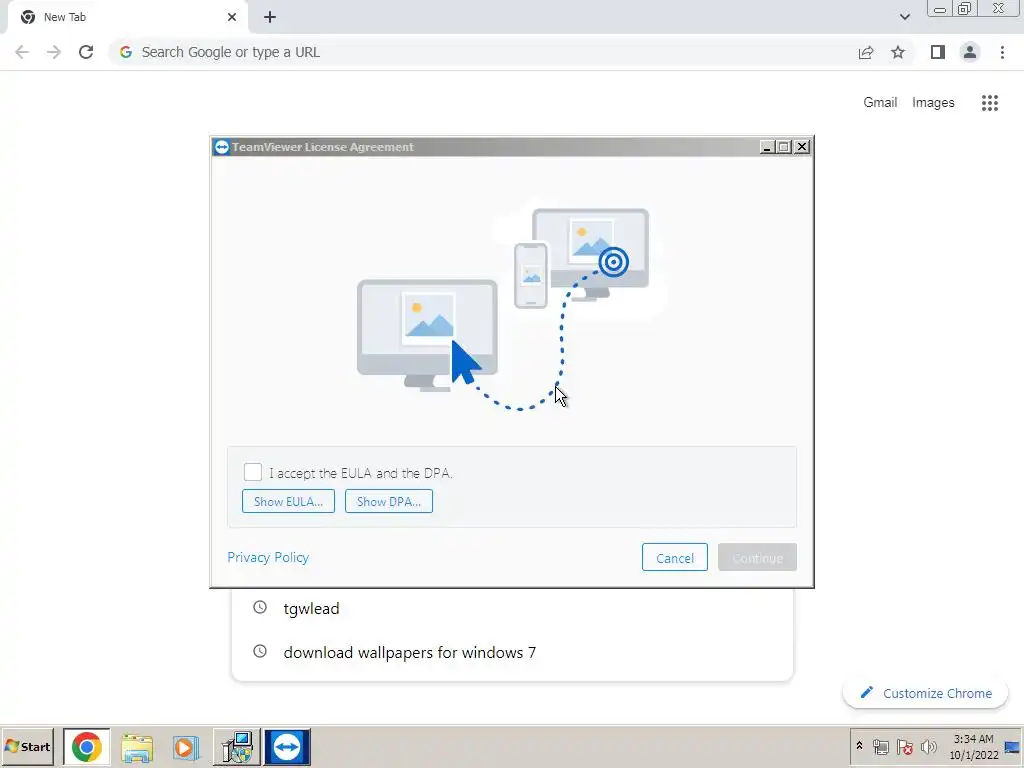The width and height of the screenshot is (1024, 768).
Task: Open the Google apps grid
Action: pos(990,103)
